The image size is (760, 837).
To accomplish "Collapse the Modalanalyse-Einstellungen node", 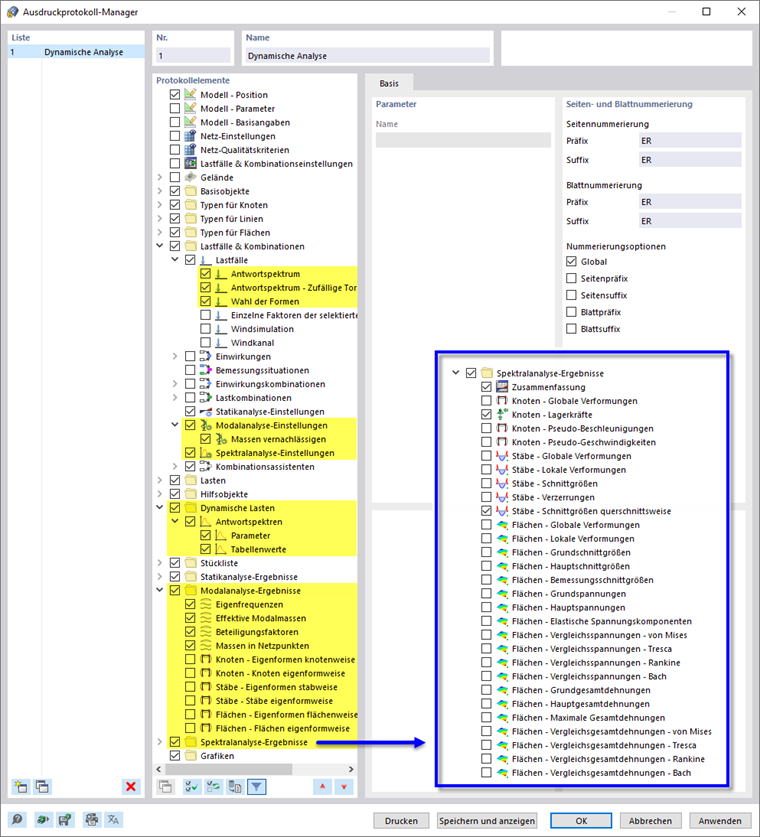I will 175,425.
